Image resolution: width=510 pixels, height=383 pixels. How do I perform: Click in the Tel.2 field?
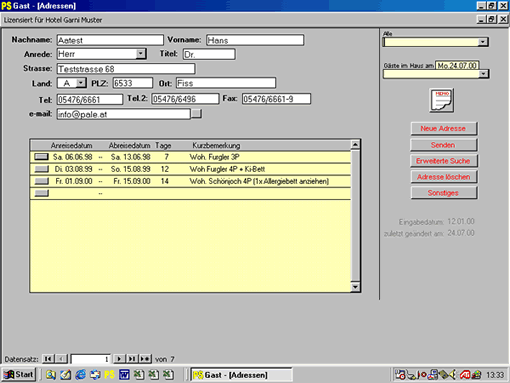coord(185,99)
